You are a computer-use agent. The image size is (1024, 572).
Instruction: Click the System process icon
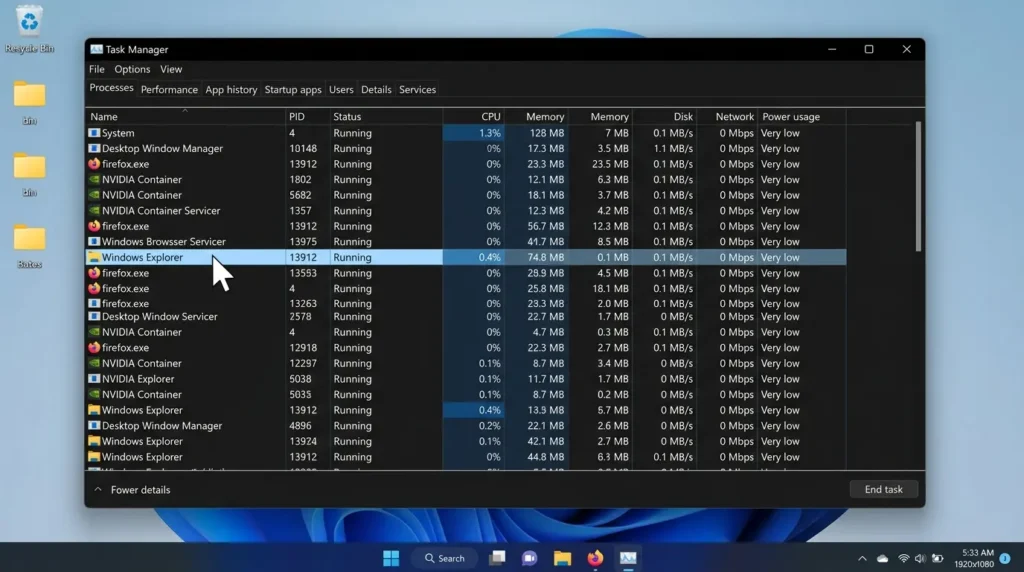point(94,133)
